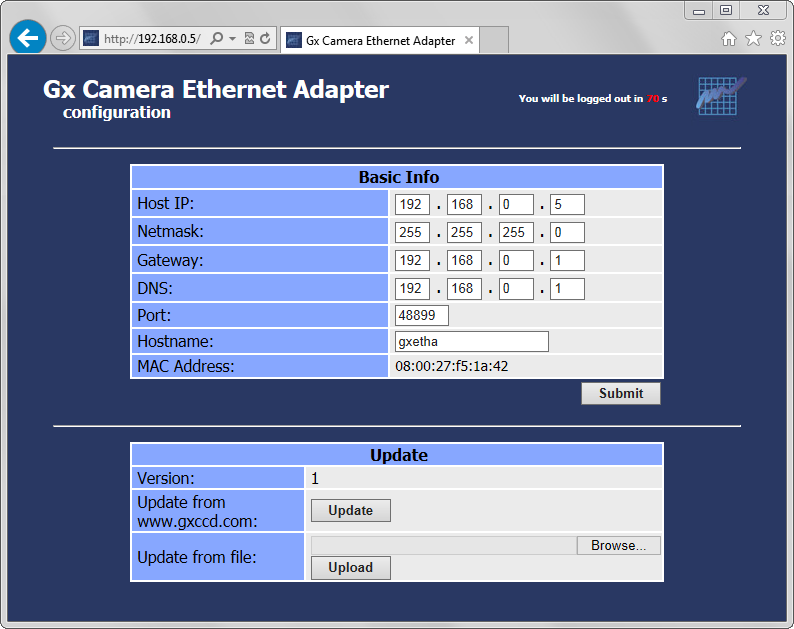Open a new blank tab
The width and height of the screenshot is (794, 629).
pos(495,40)
